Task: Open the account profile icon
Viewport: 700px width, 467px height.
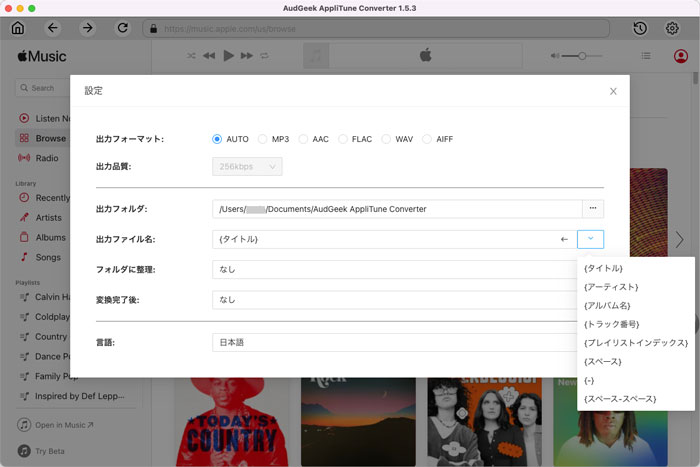Action: coord(680,56)
